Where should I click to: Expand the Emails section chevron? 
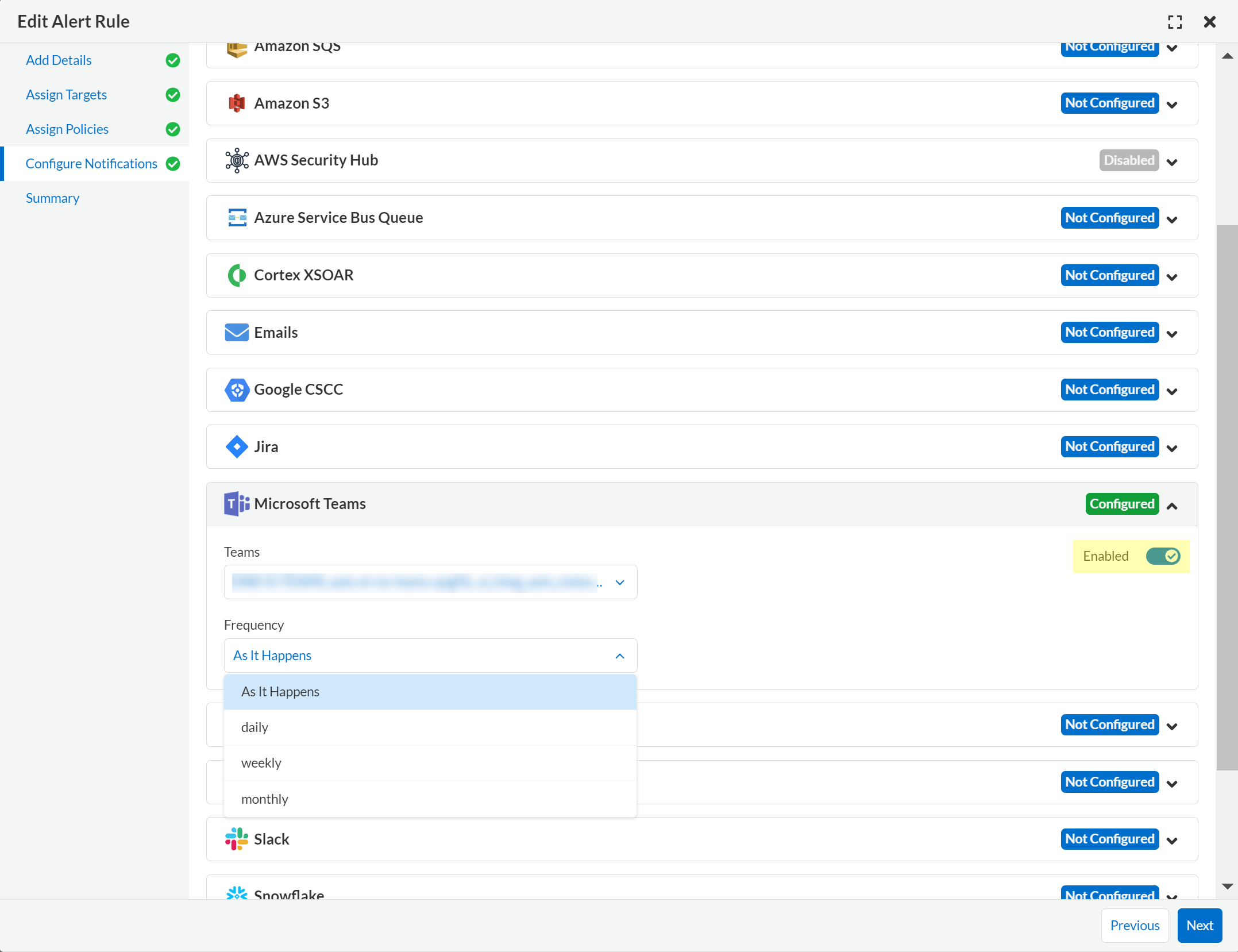click(1173, 334)
